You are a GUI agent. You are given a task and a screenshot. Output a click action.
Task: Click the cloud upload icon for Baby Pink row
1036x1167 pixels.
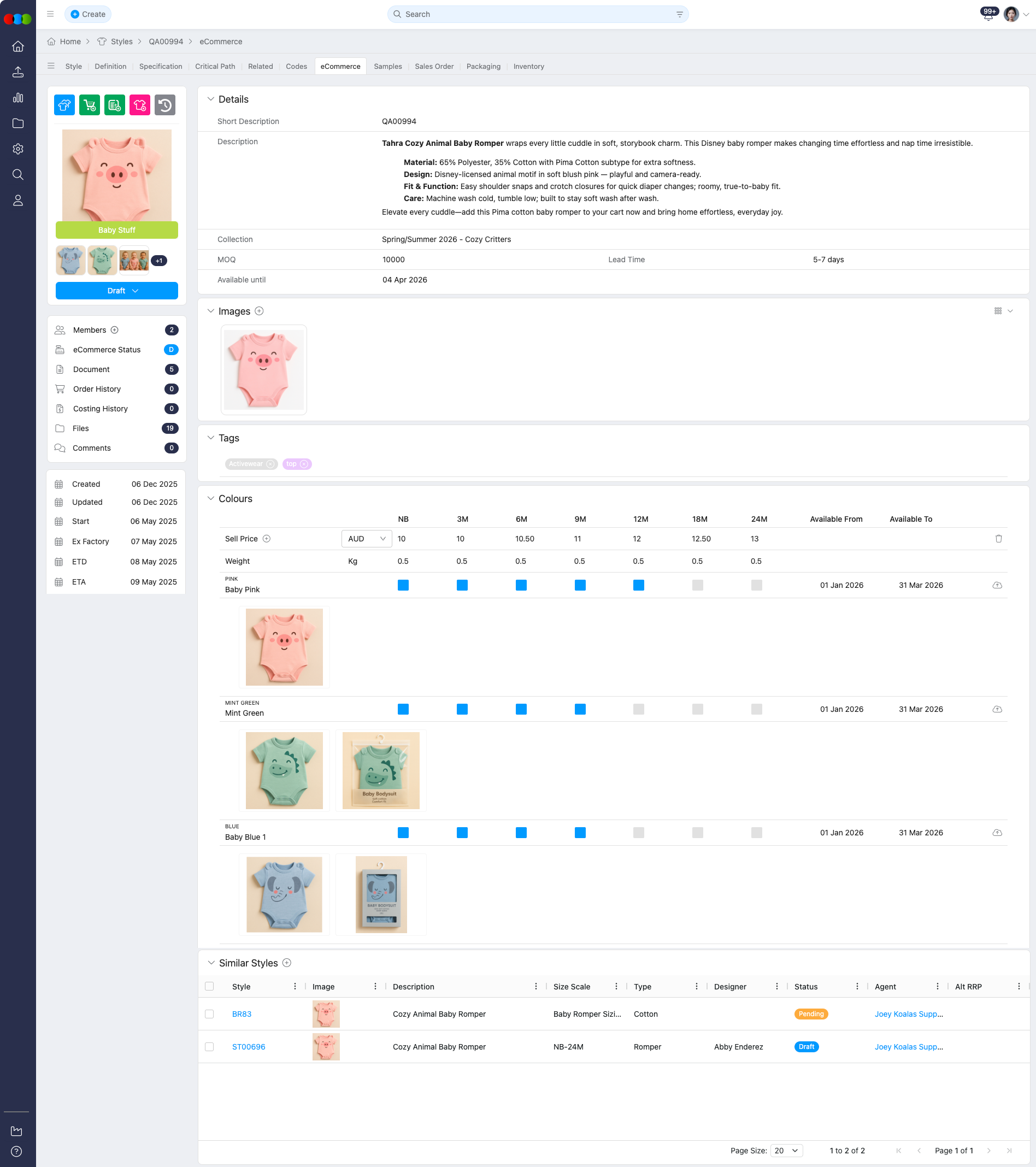pos(998,585)
